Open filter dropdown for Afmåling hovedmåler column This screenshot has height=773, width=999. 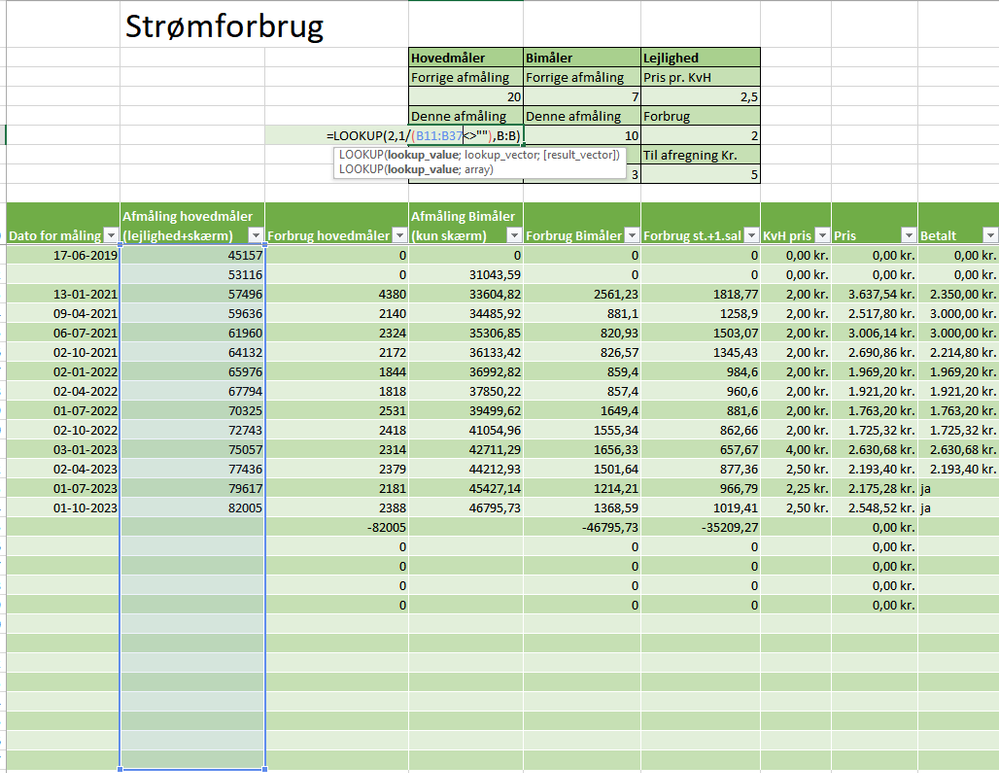coord(255,235)
